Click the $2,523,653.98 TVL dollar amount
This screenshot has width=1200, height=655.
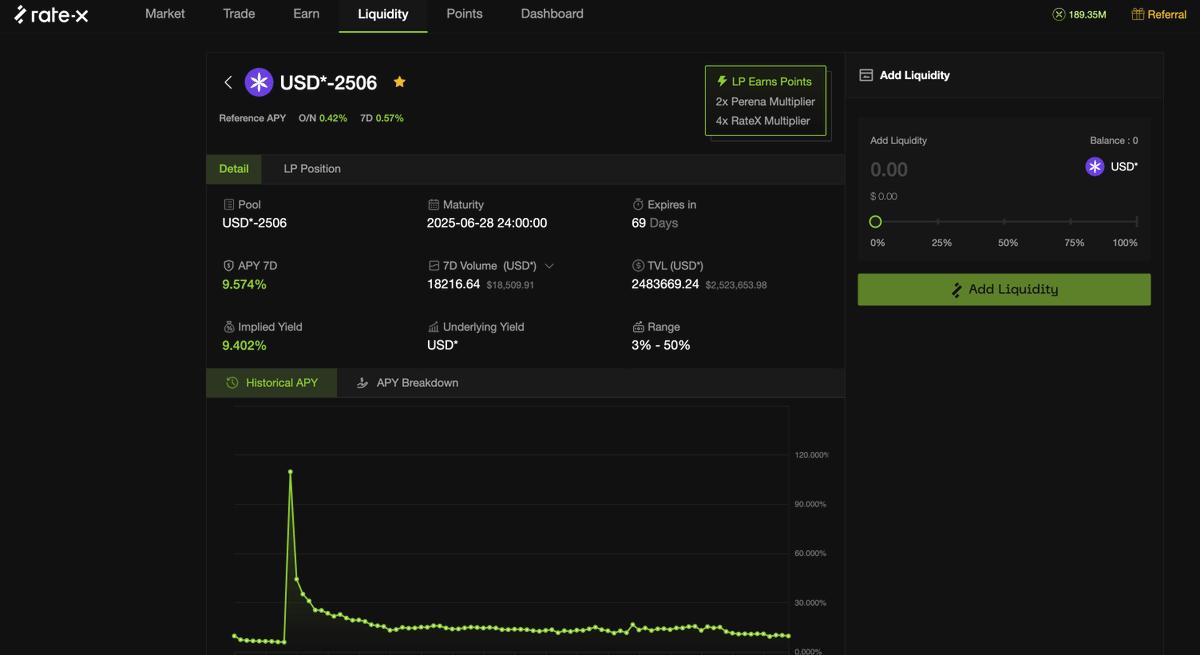[736, 285]
